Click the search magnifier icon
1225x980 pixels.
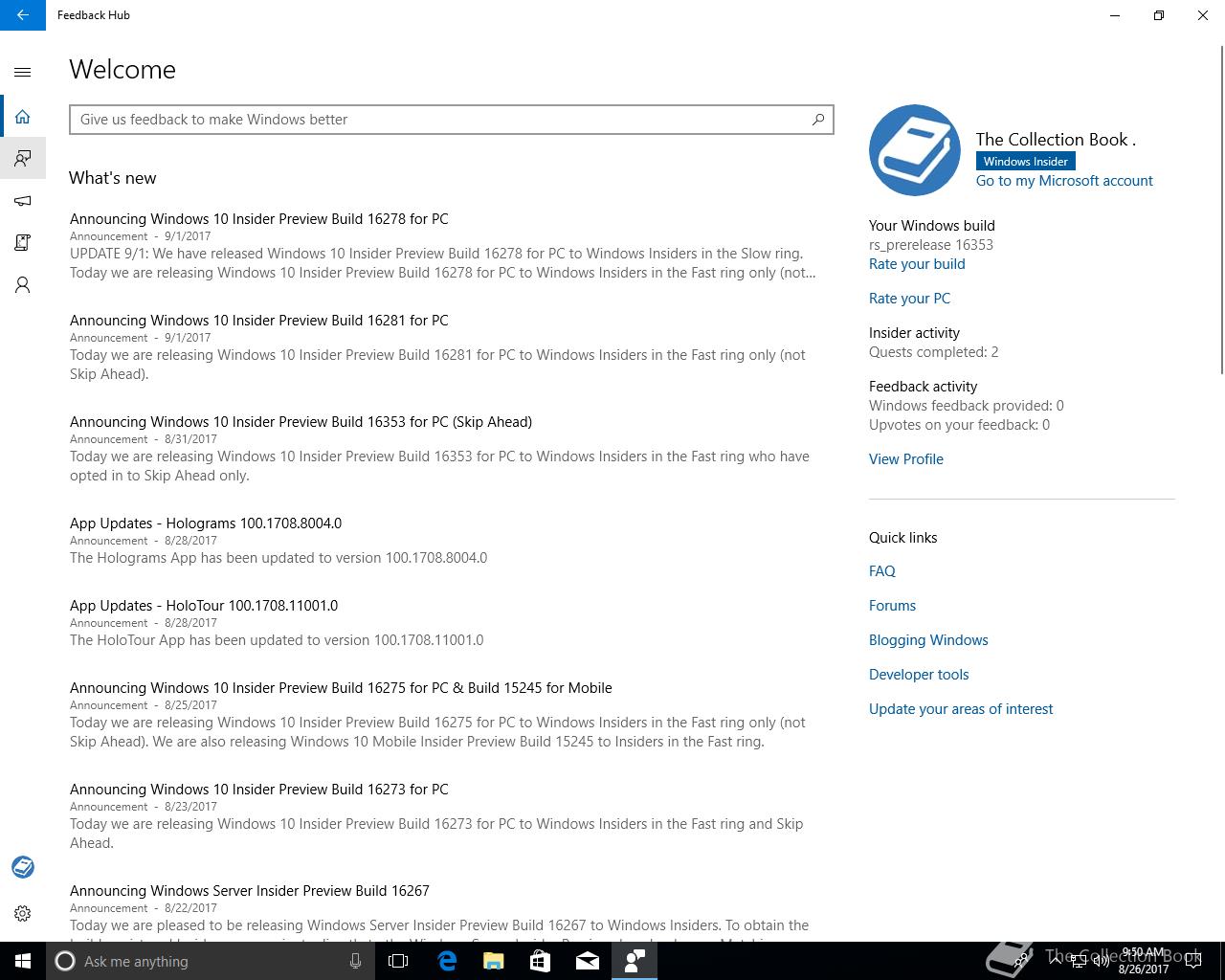coord(818,120)
